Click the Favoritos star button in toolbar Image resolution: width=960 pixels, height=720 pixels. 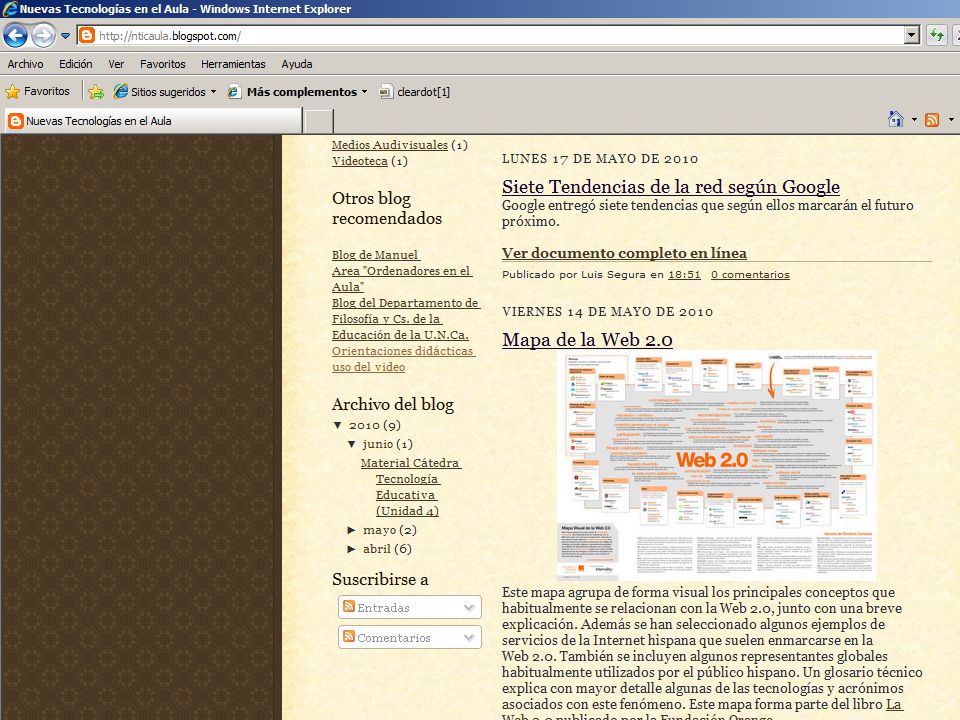click(37, 91)
